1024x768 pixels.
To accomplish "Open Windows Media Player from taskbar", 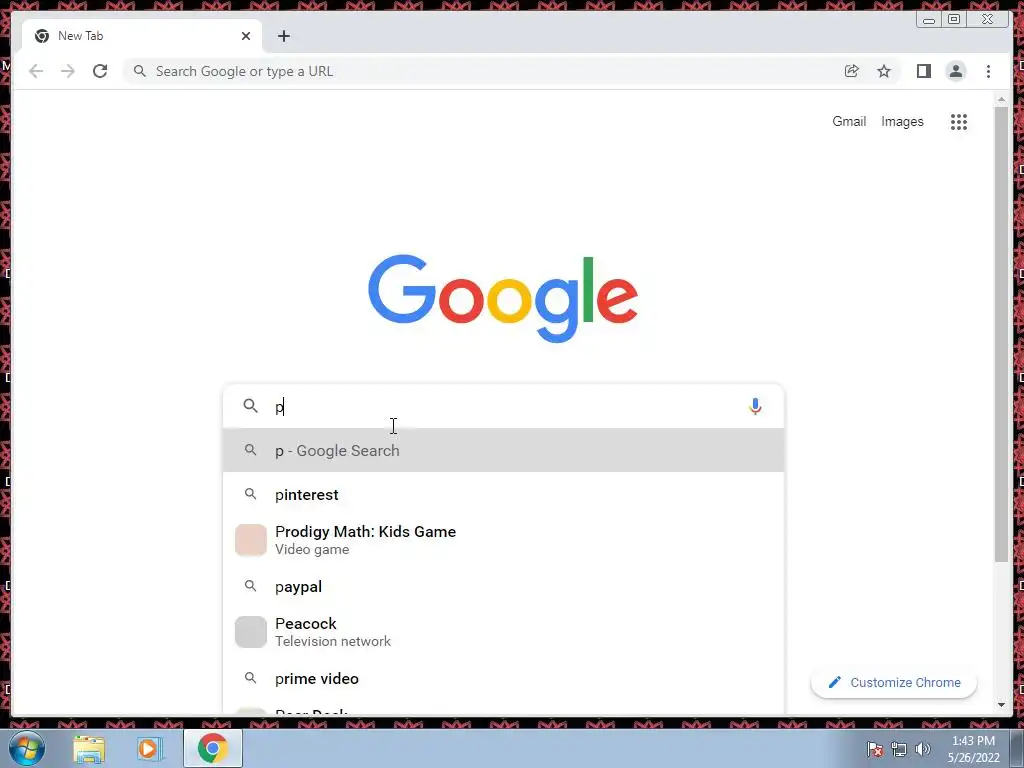I will 150,748.
